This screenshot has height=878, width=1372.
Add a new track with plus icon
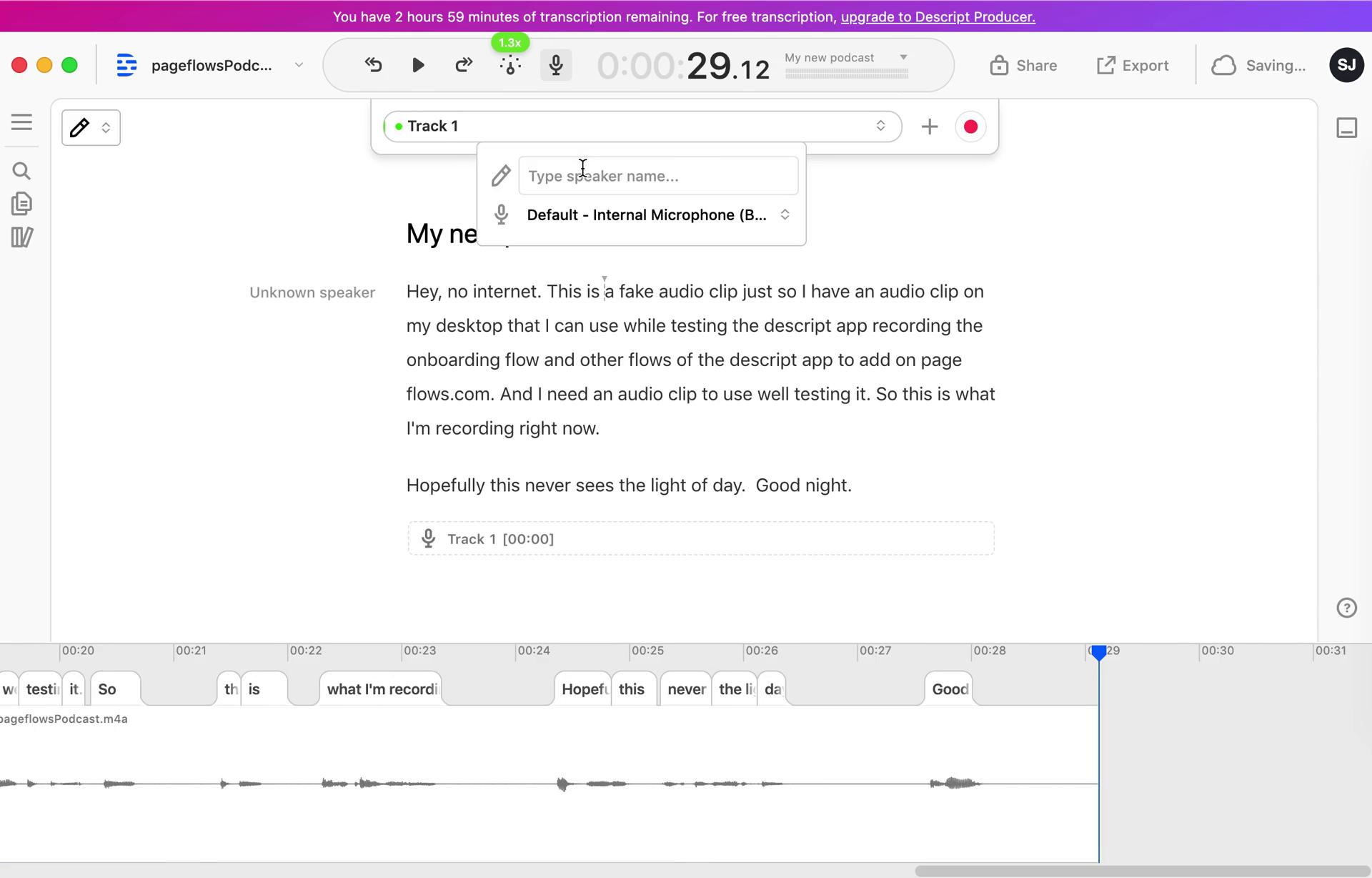click(929, 127)
